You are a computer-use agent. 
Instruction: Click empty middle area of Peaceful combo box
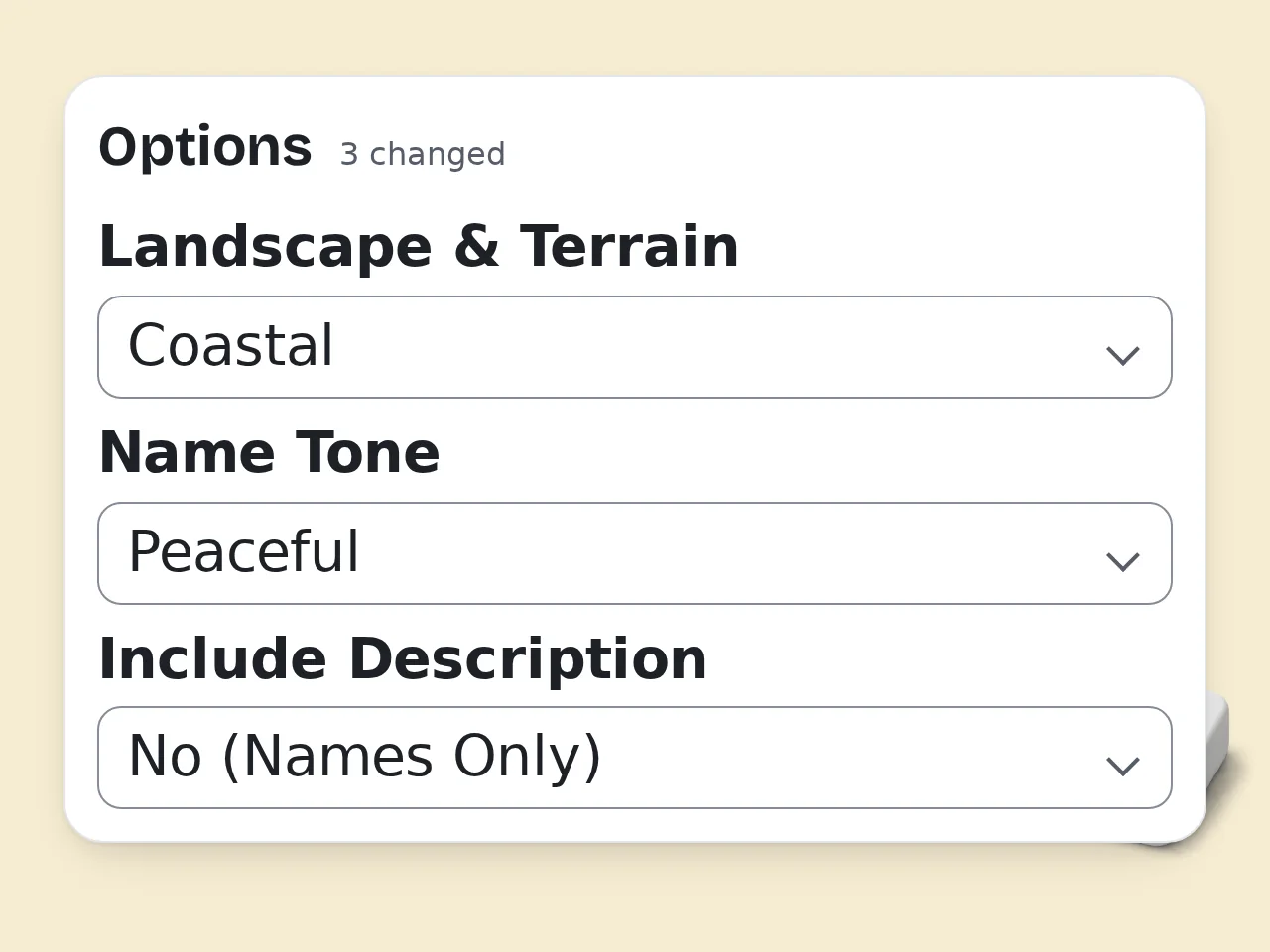(729, 553)
